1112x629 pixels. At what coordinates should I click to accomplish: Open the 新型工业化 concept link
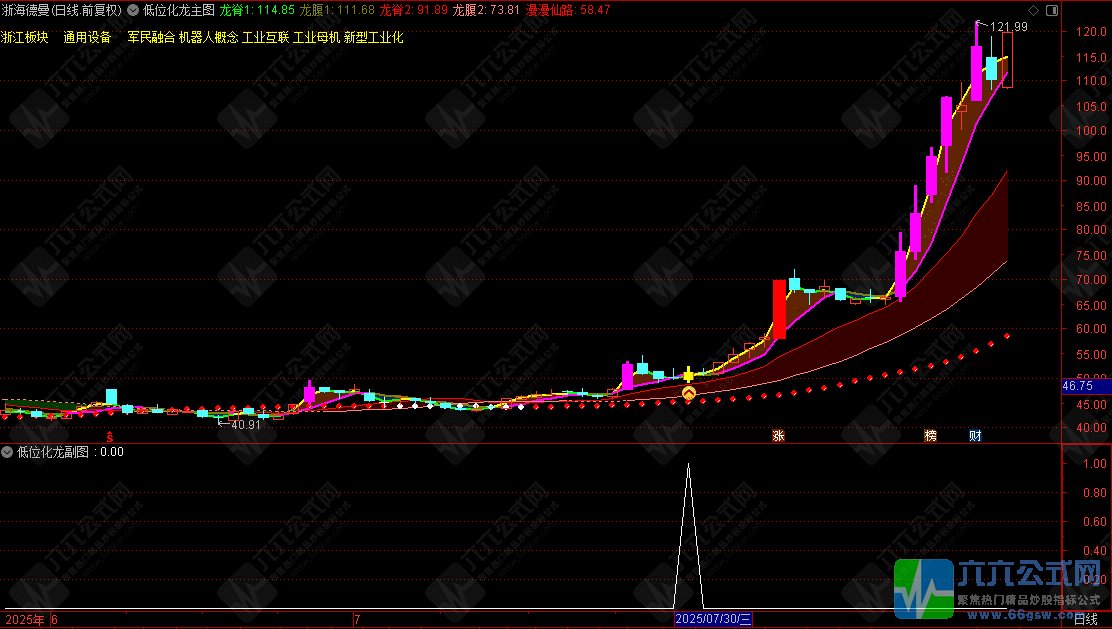[x=374, y=37]
